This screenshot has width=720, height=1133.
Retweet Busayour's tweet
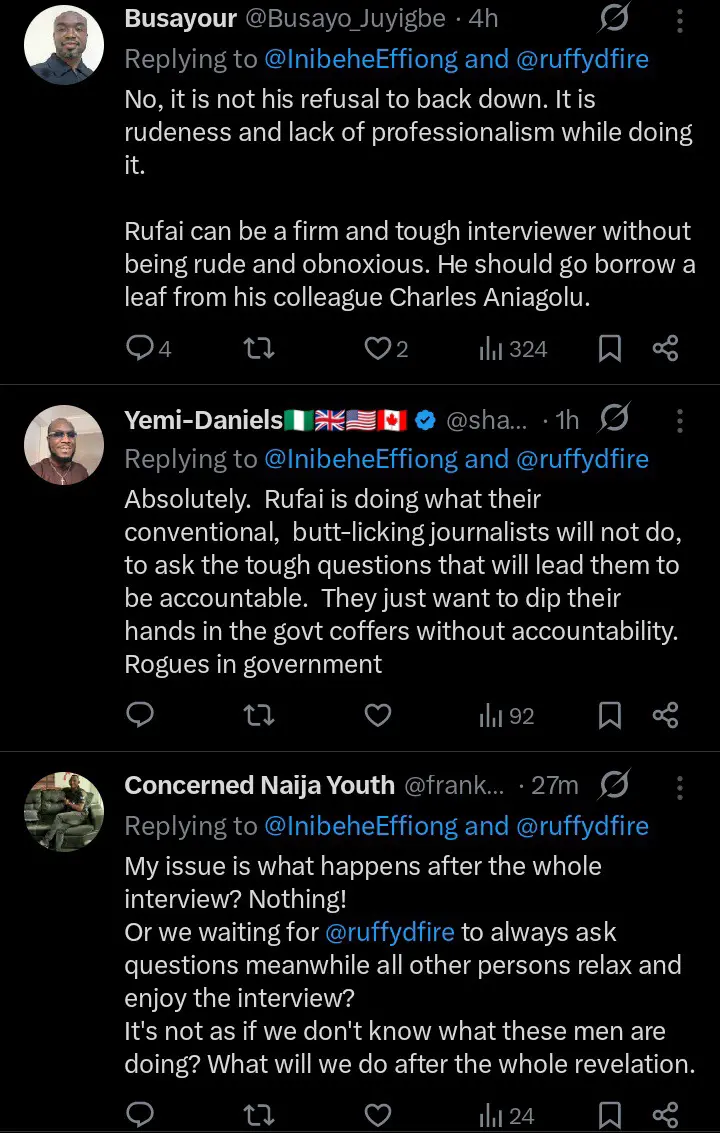point(259,348)
